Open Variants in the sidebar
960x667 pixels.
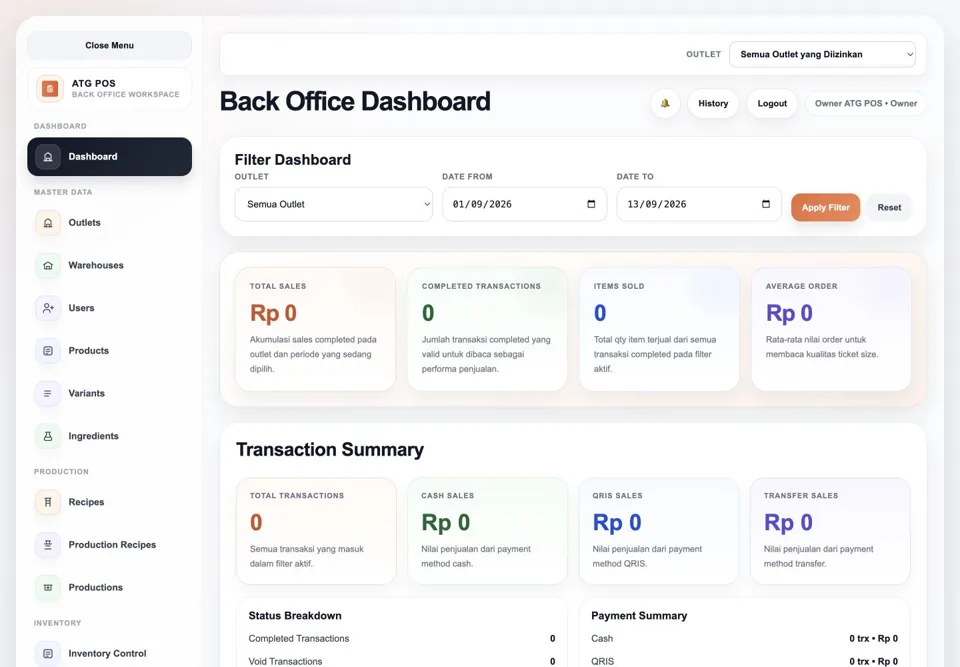pos(86,393)
